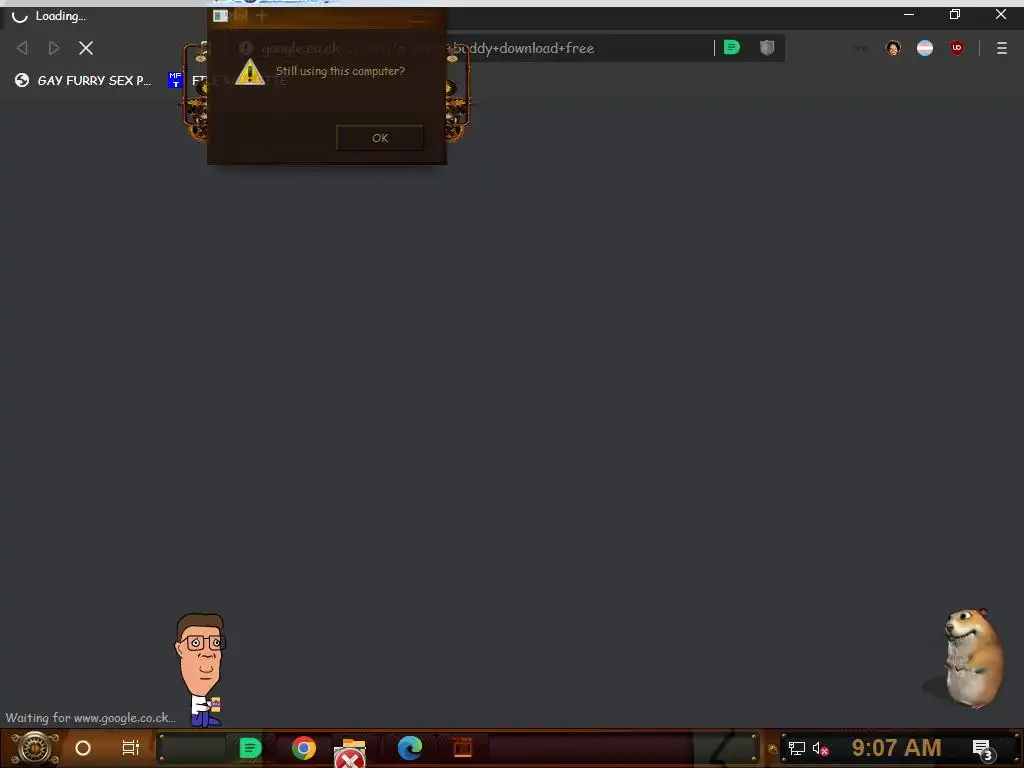Go forward to the next page
This screenshot has width=1024, height=768.
point(54,48)
